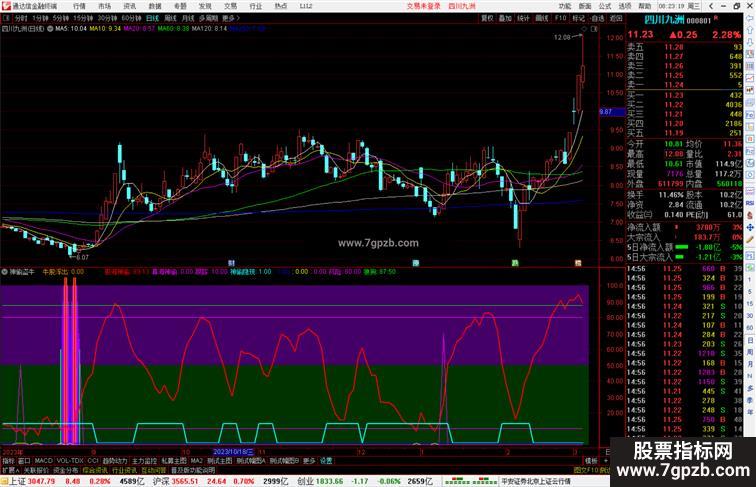Open the 帮助 menu
The width and height of the screenshot is (756, 487).
(x=645, y=6)
